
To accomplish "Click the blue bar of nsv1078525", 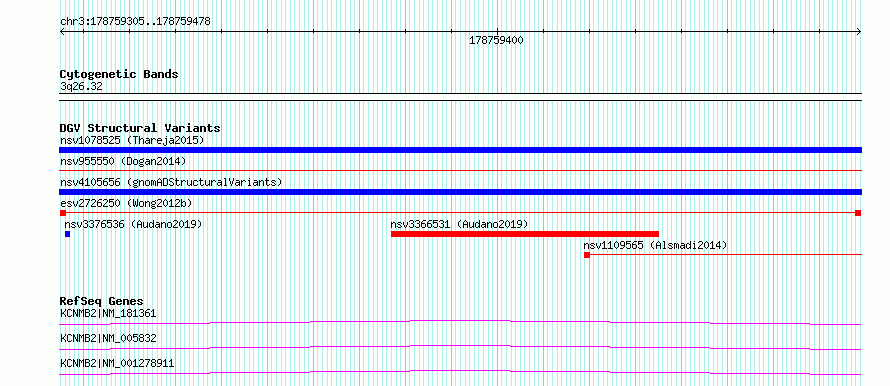I will click(x=460, y=150).
